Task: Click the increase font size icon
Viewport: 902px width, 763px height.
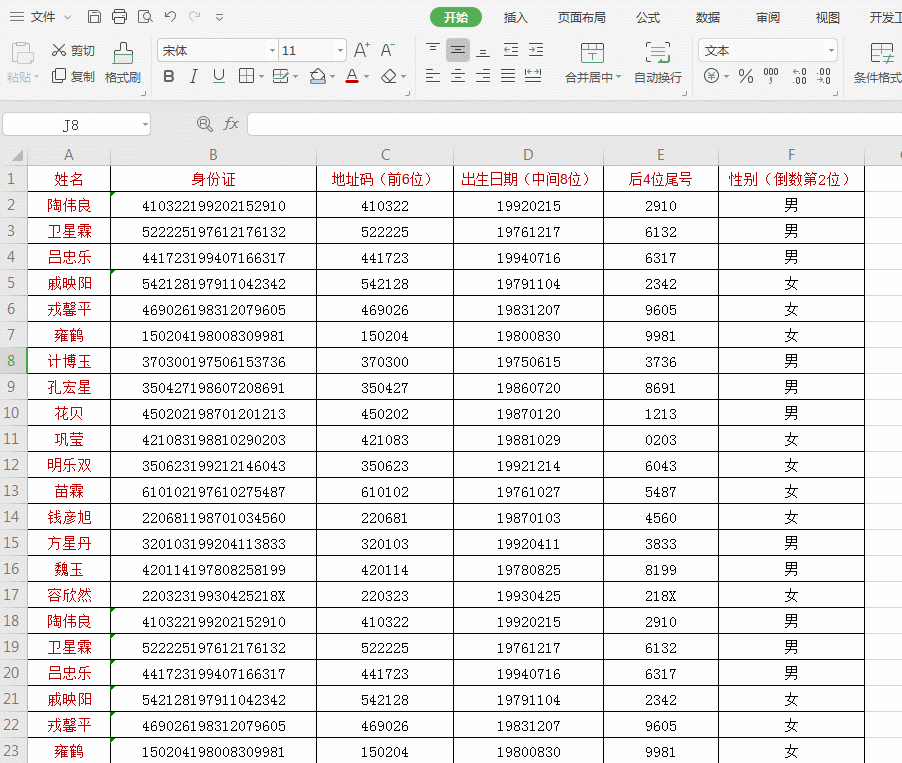Action: (362, 51)
